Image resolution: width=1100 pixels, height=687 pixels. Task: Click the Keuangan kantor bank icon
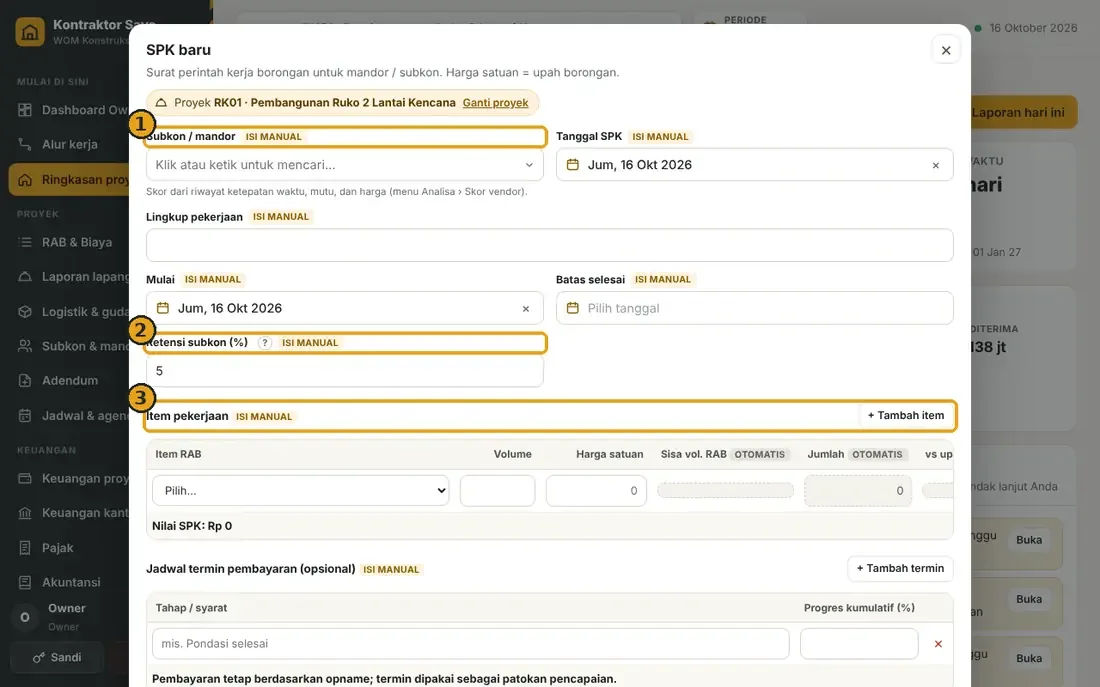25,513
